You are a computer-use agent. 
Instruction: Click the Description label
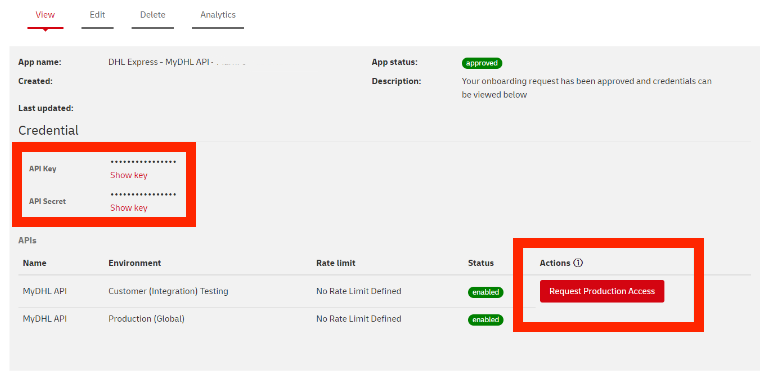point(396,81)
